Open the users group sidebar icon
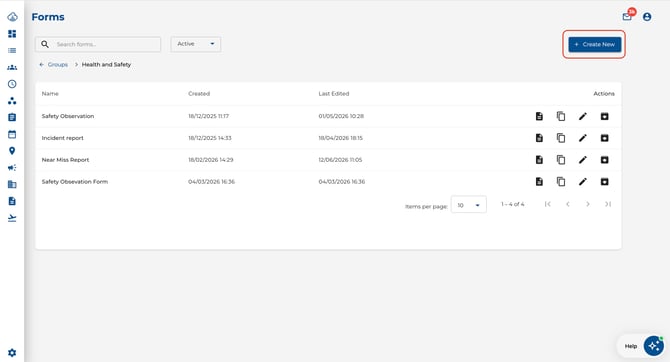 12,67
